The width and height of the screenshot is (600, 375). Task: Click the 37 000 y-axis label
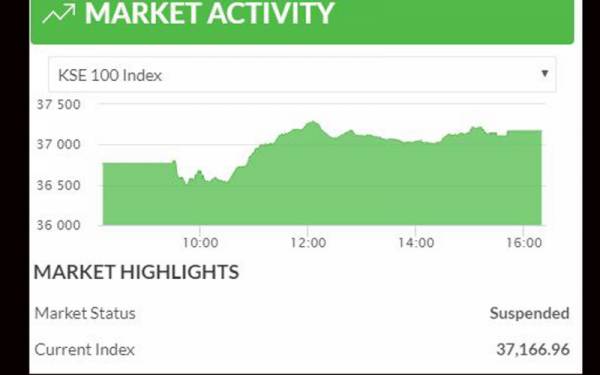tap(59, 145)
